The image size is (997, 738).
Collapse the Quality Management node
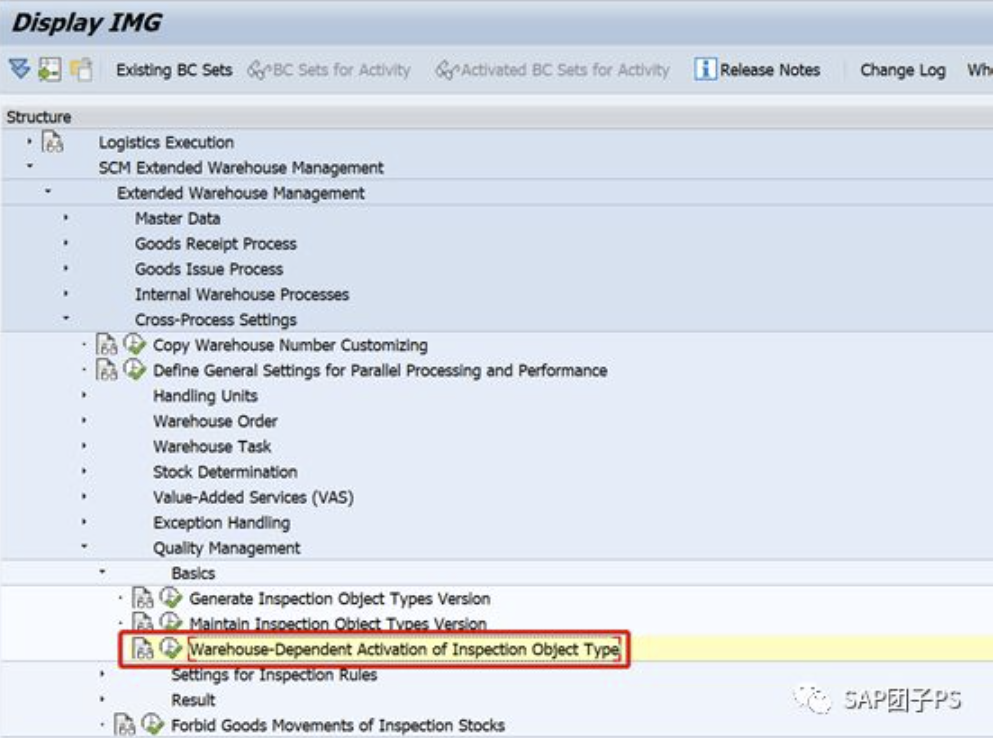[84, 546]
